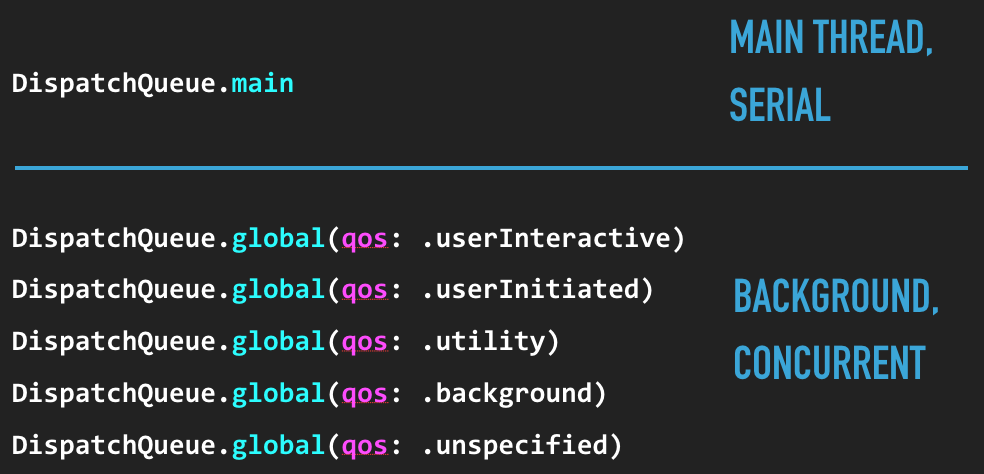984x474 pixels.
Task: Select the SERIAL heading text
Action: pos(780,104)
